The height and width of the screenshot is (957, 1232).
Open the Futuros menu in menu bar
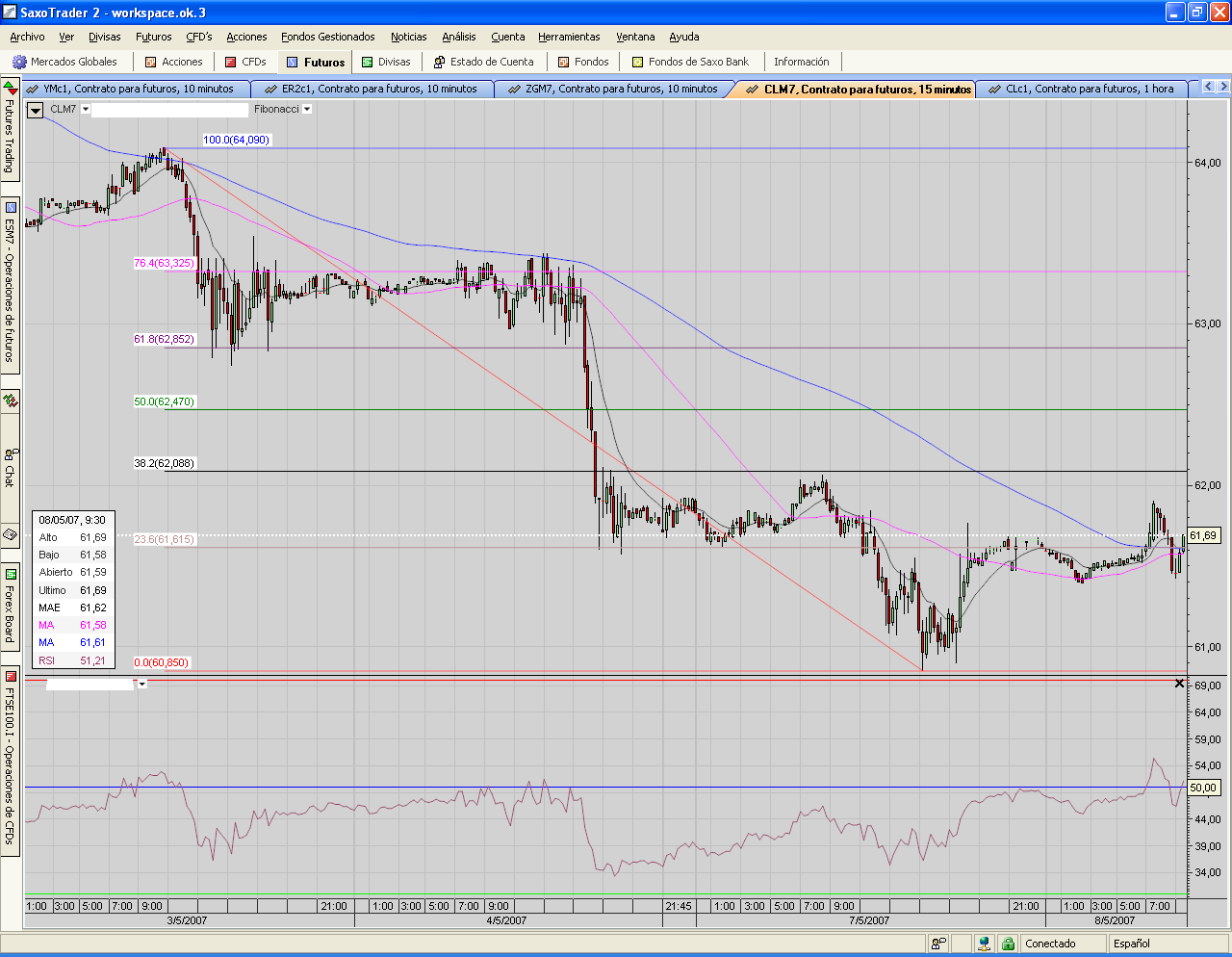pos(154,37)
